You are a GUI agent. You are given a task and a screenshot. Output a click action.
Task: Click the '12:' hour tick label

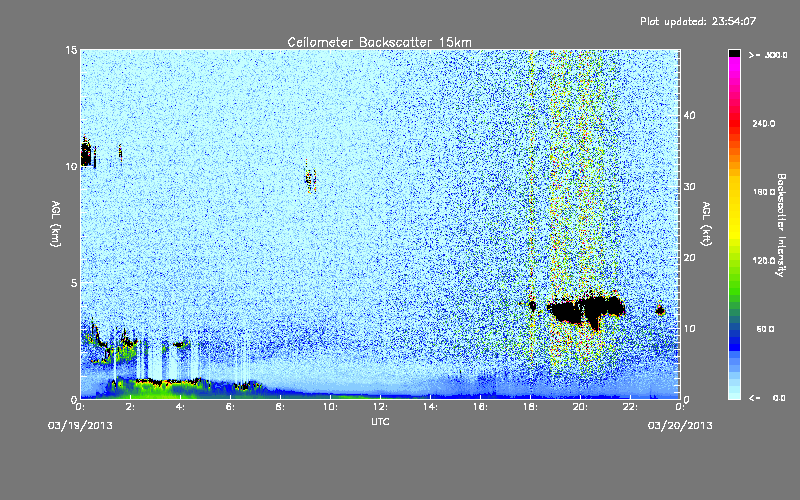381,407
